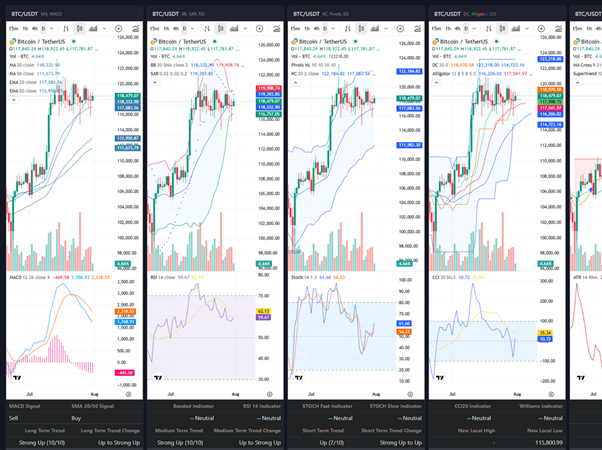The width and height of the screenshot is (602, 450).
Task: Switch MA, MACD chart to 1h interval
Action: pyautogui.click(x=25, y=28)
